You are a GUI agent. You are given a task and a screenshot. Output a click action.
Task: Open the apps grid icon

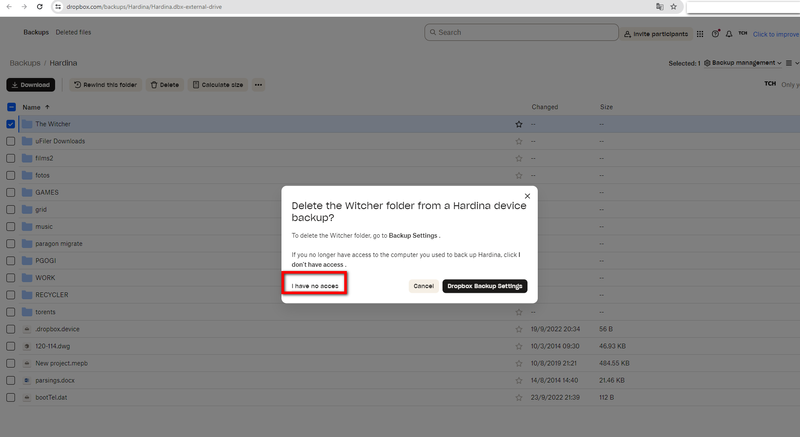pos(700,34)
